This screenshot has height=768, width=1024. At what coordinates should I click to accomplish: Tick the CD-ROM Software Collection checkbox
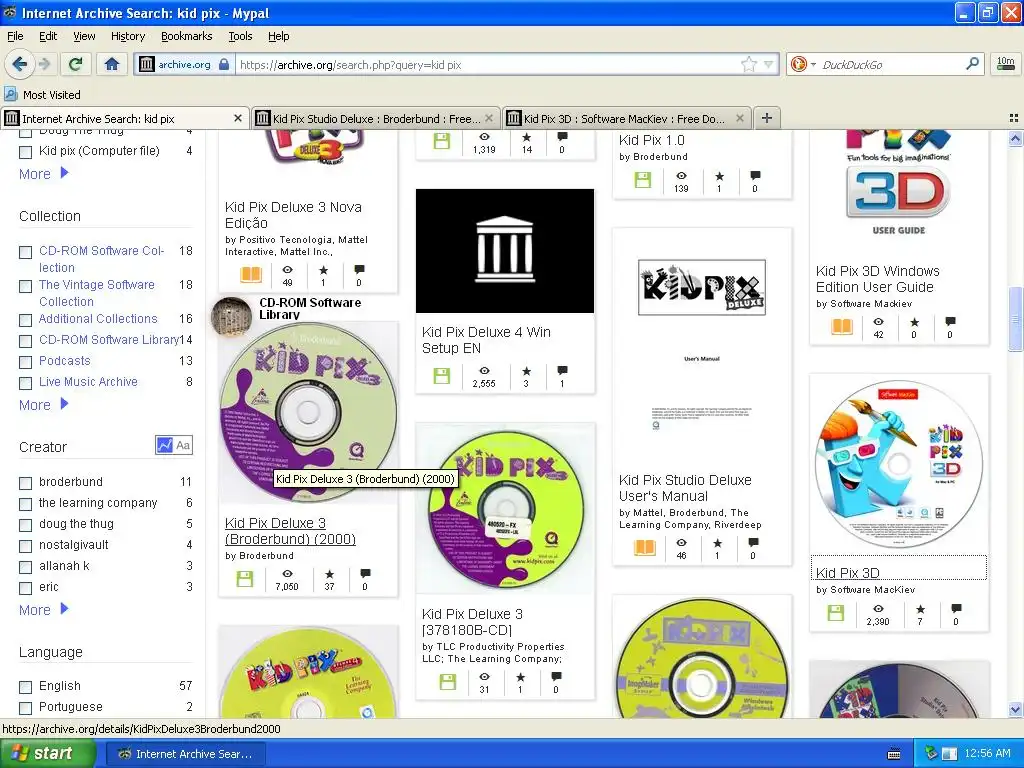pos(25,252)
